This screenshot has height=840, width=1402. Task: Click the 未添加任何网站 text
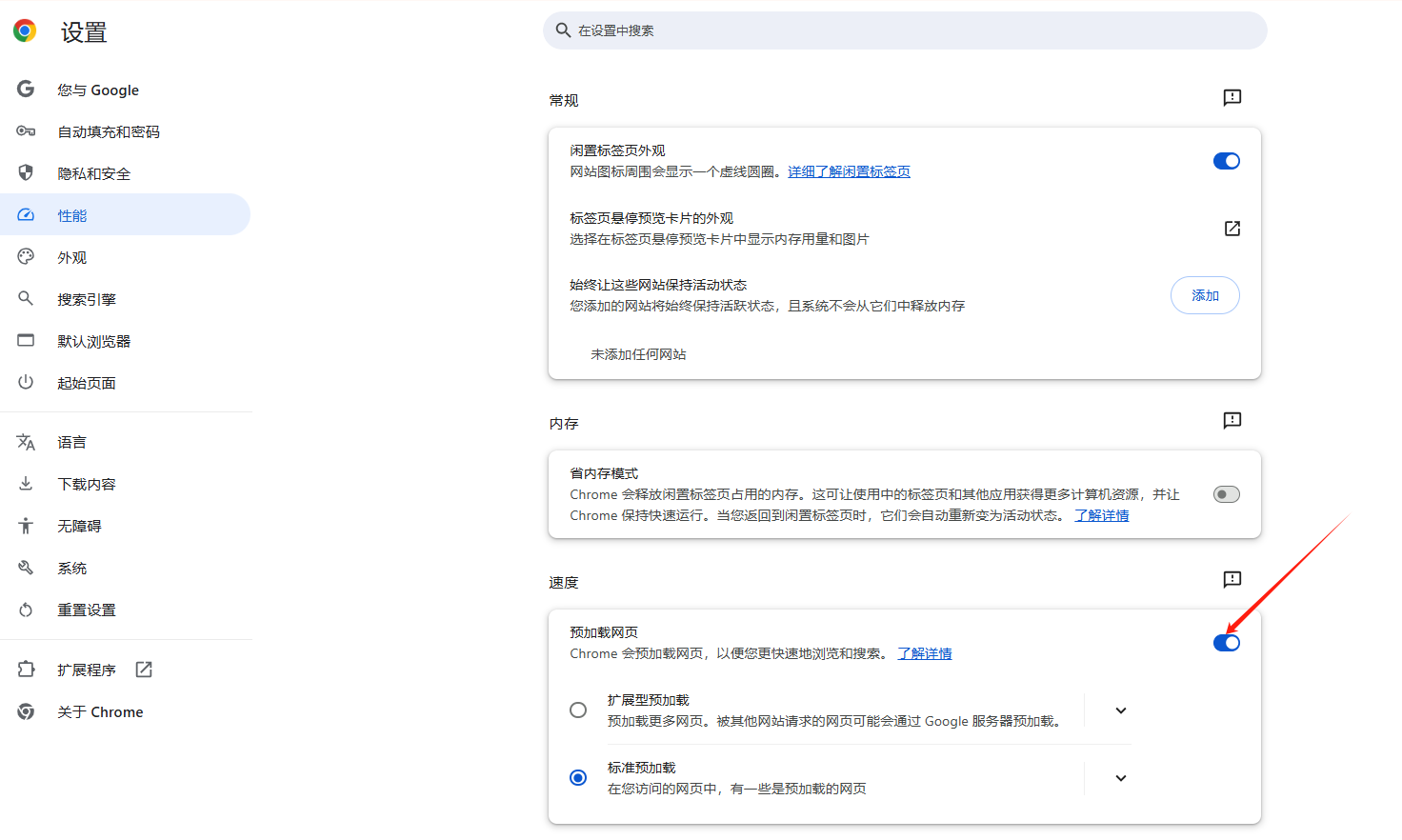[x=638, y=354]
